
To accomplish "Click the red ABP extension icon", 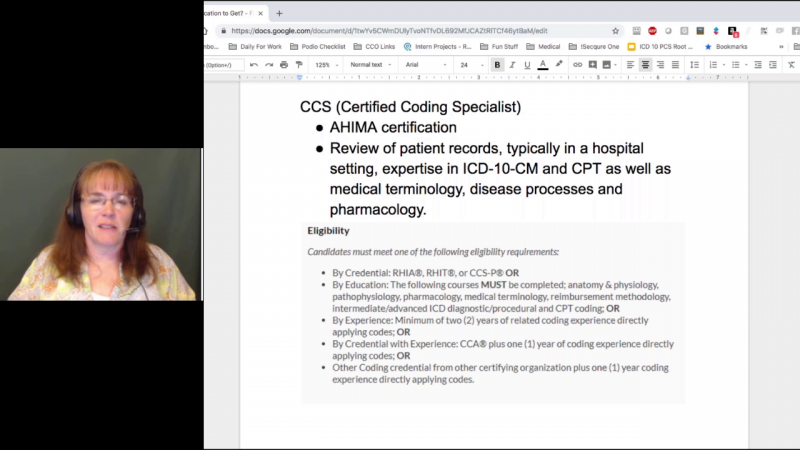I will (x=652, y=31).
